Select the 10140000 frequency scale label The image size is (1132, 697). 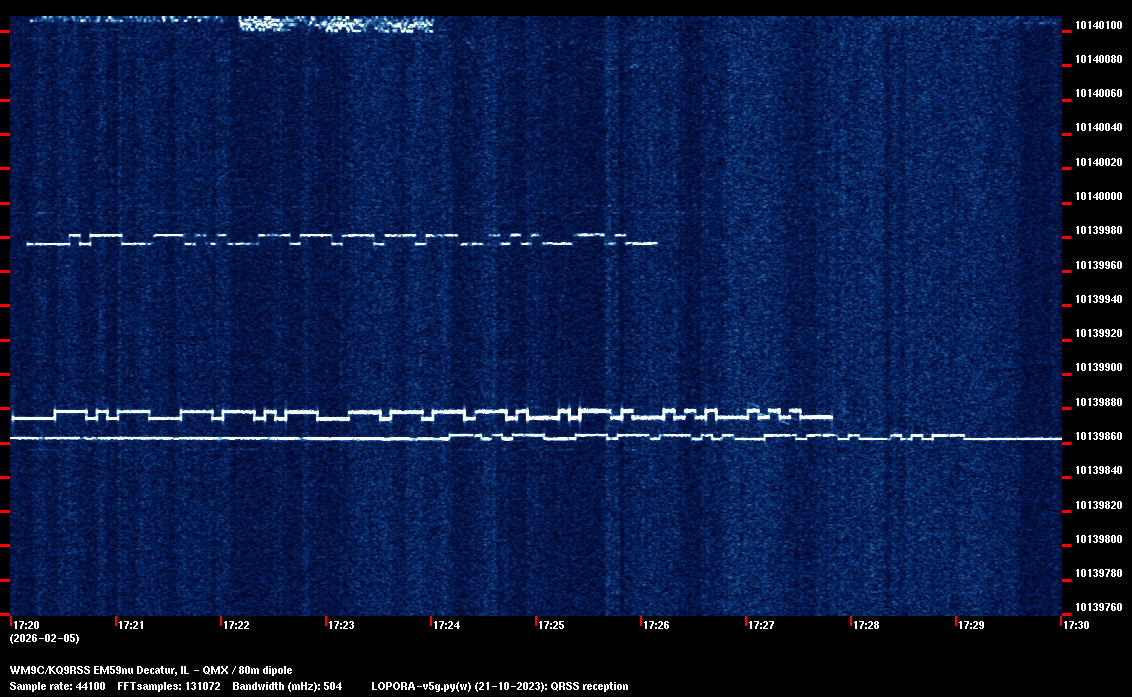click(x=1098, y=196)
